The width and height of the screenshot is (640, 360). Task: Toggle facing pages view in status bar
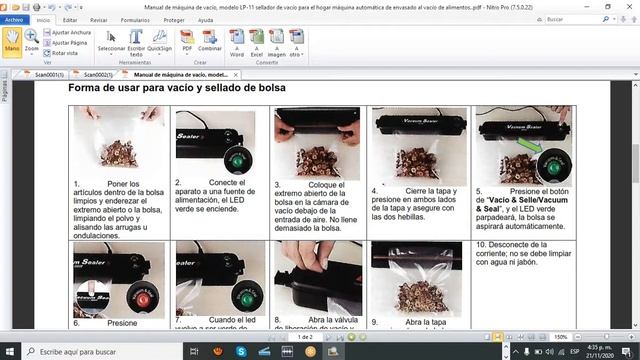coord(509,337)
